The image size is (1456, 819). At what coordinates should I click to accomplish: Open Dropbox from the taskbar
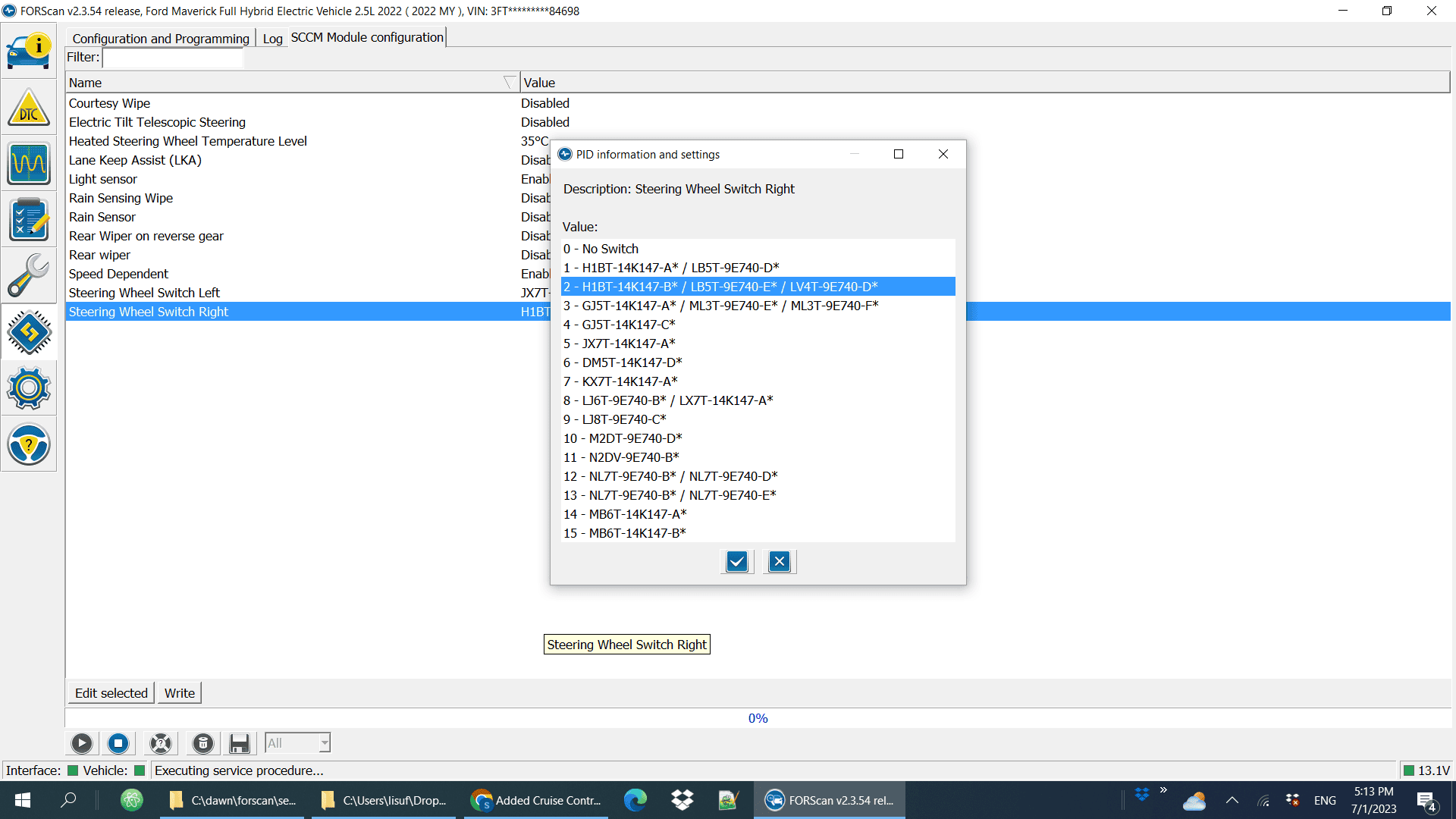pos(682,800)
